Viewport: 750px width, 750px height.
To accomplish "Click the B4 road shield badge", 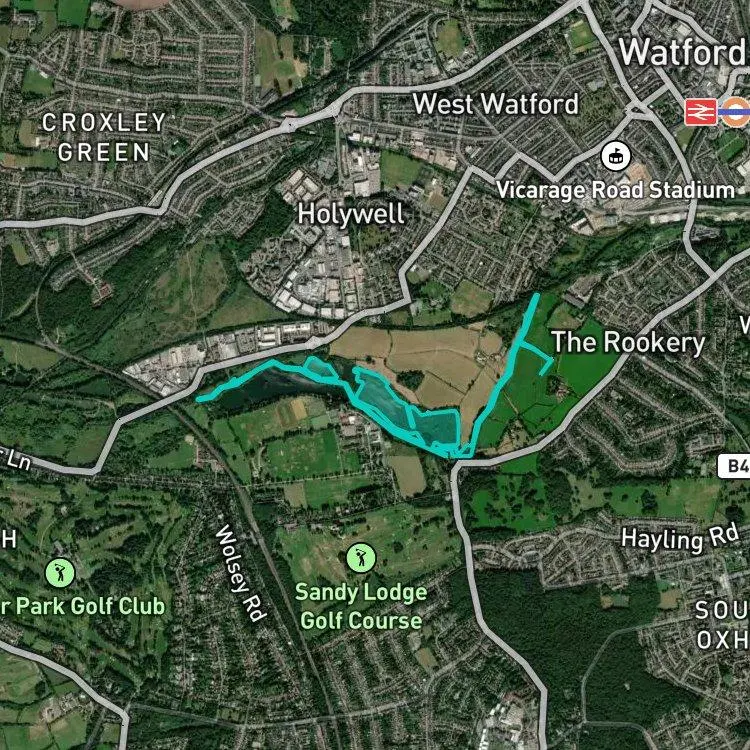I will 733,466.
